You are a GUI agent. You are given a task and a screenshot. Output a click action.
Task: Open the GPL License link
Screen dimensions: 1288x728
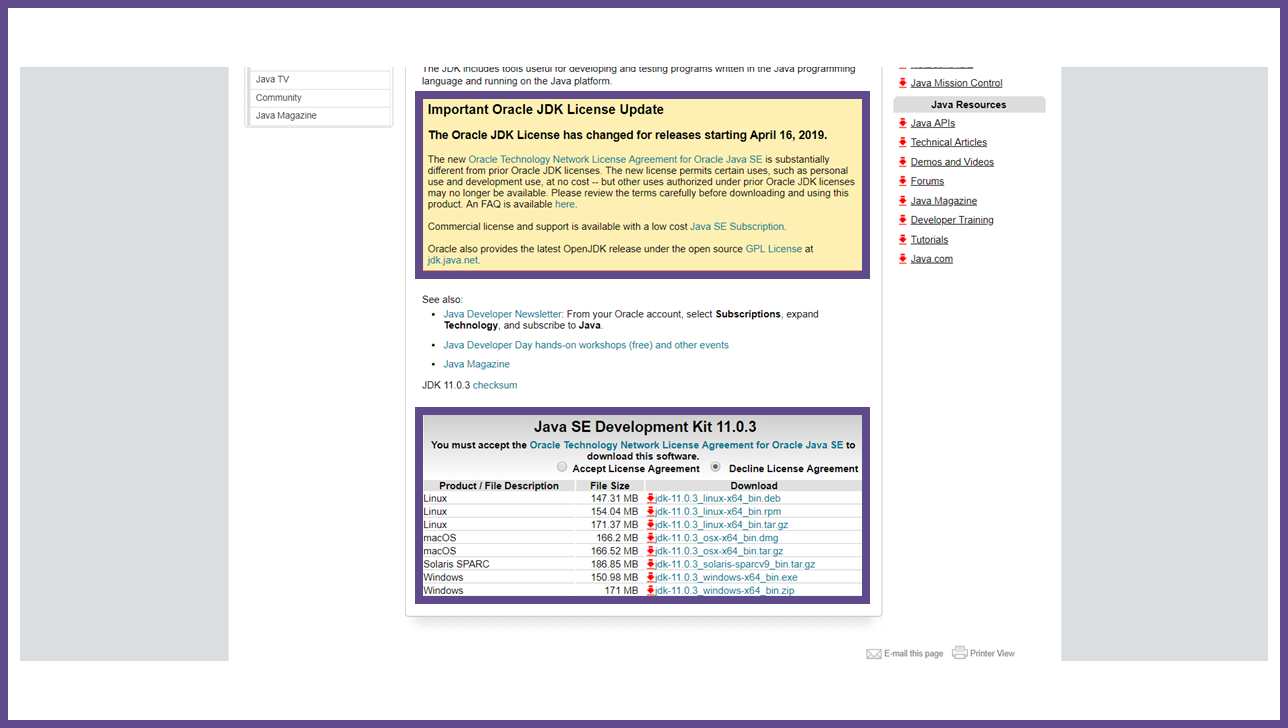pyautogui.click(x=774, y=249)
